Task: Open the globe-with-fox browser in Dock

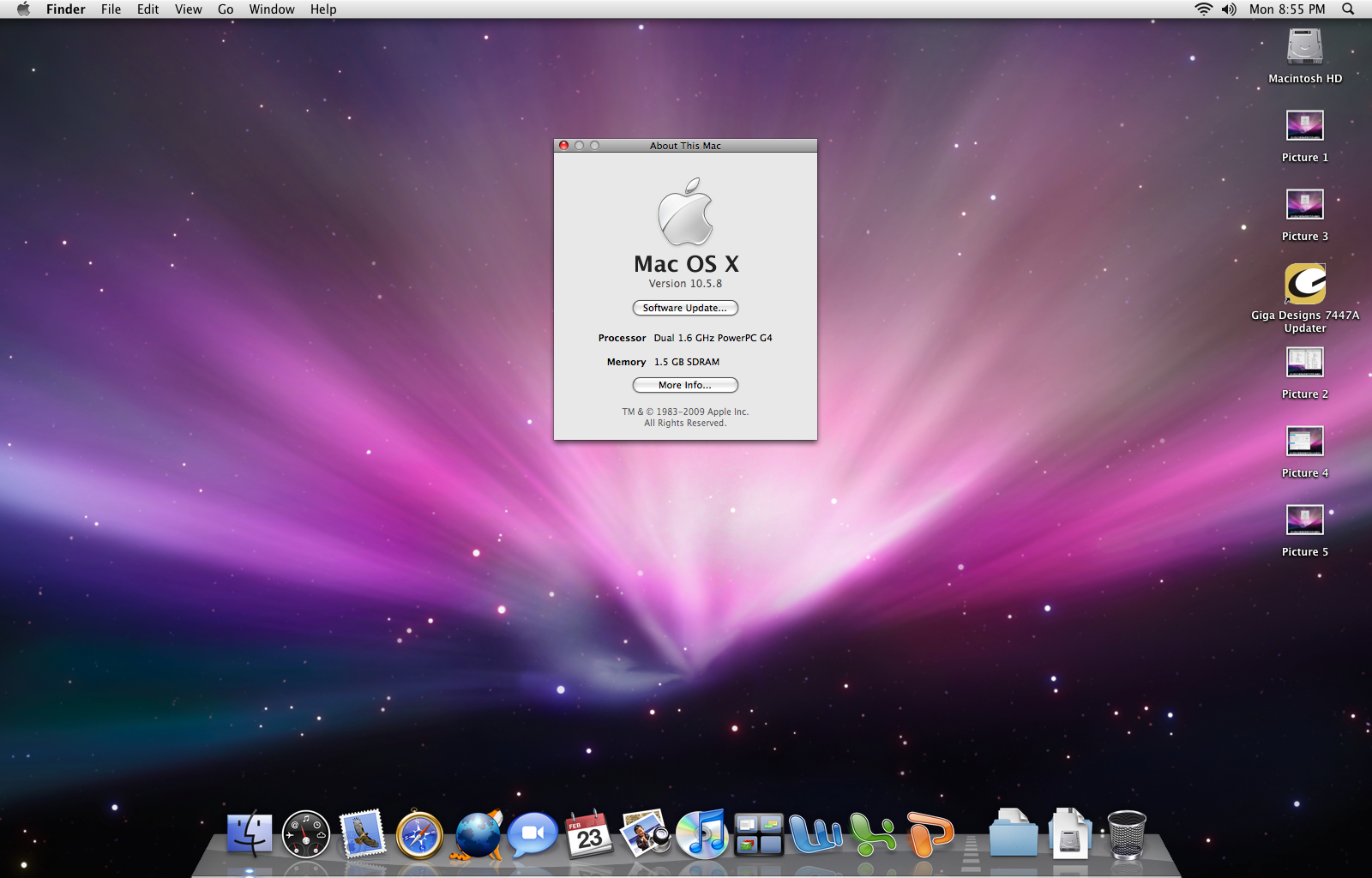Action: tap(477, 834)
